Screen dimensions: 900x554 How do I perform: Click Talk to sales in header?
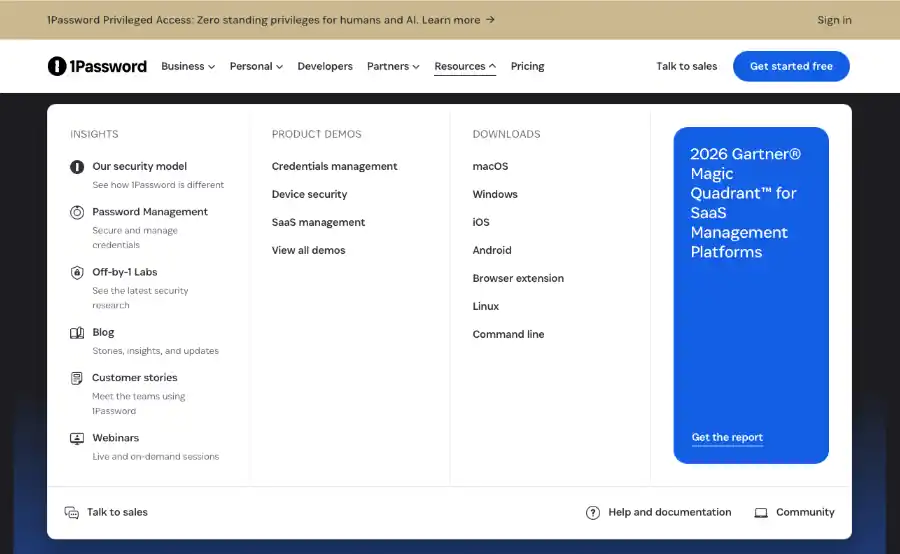(x=686, y=66)
